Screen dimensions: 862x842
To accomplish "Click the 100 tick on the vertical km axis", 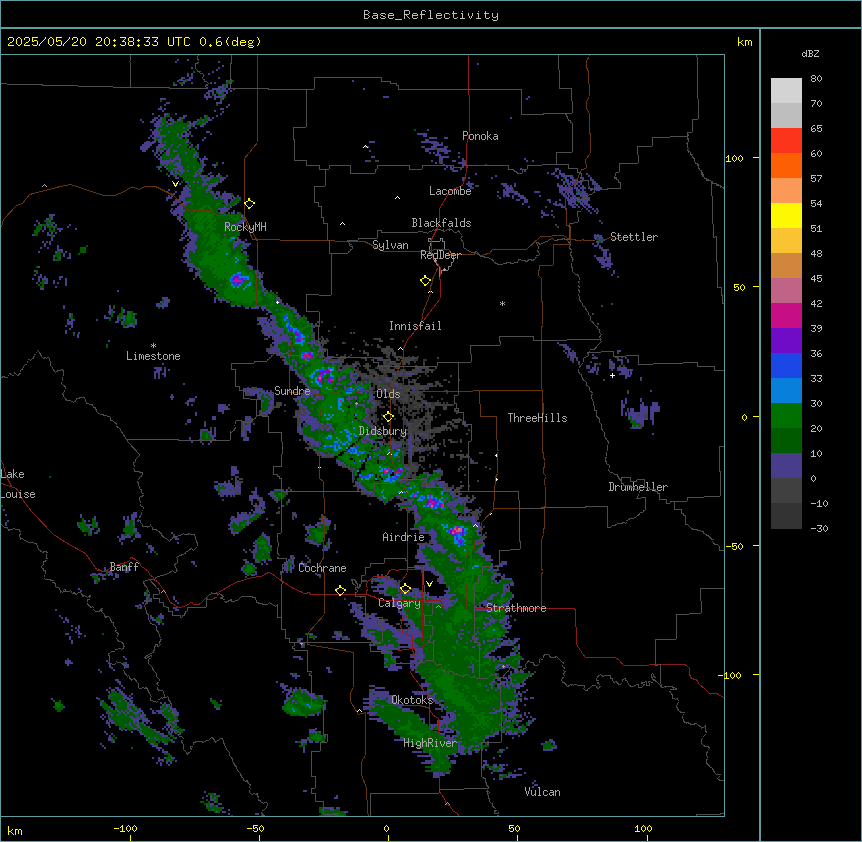I will point(734,158).
